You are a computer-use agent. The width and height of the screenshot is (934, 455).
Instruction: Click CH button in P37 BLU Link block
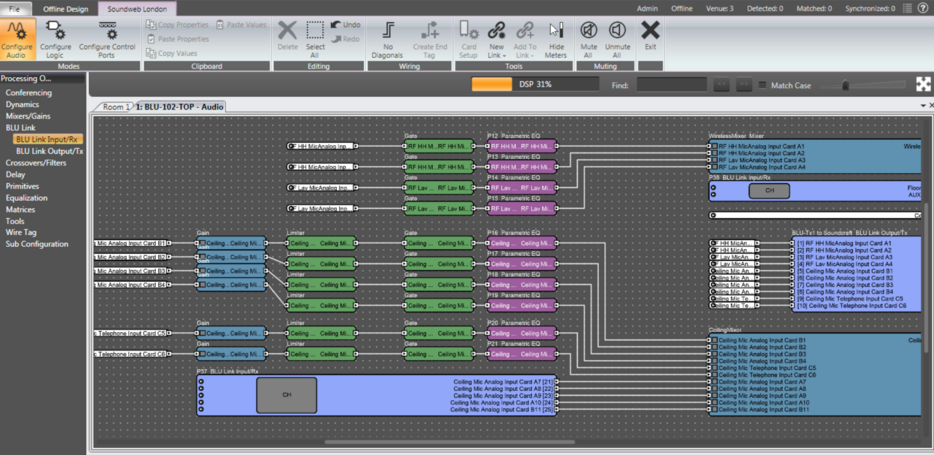(x=287, y=395)
